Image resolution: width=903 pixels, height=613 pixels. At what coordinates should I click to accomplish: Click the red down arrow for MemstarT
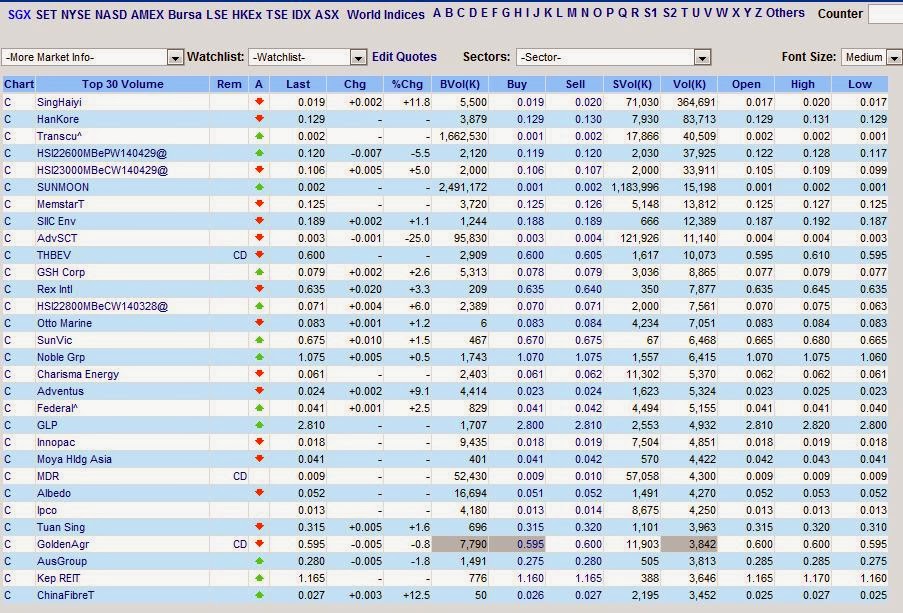[x=259, y=204]
